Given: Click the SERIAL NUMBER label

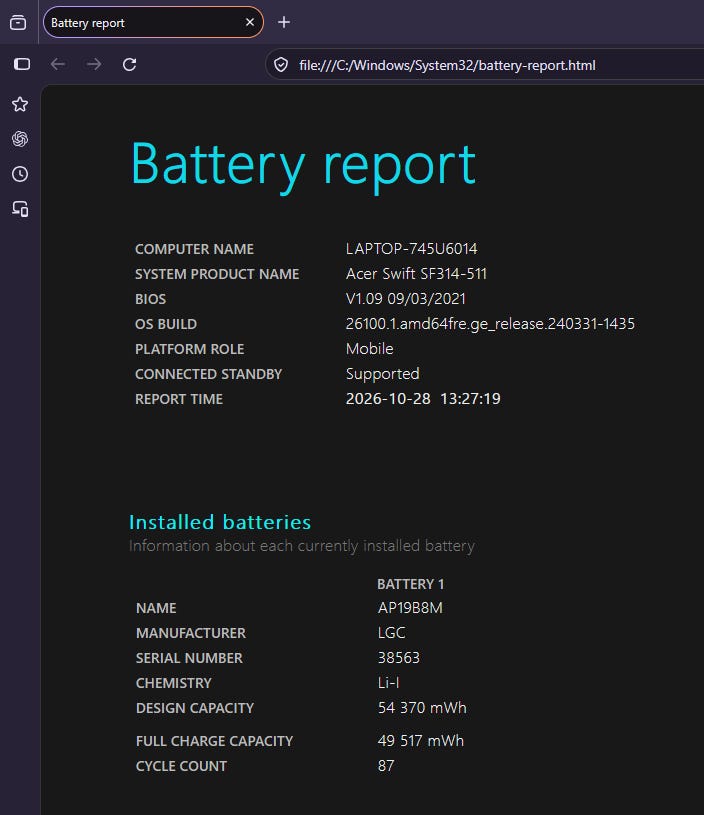Looking at the screenshot, I should (189, 658).
